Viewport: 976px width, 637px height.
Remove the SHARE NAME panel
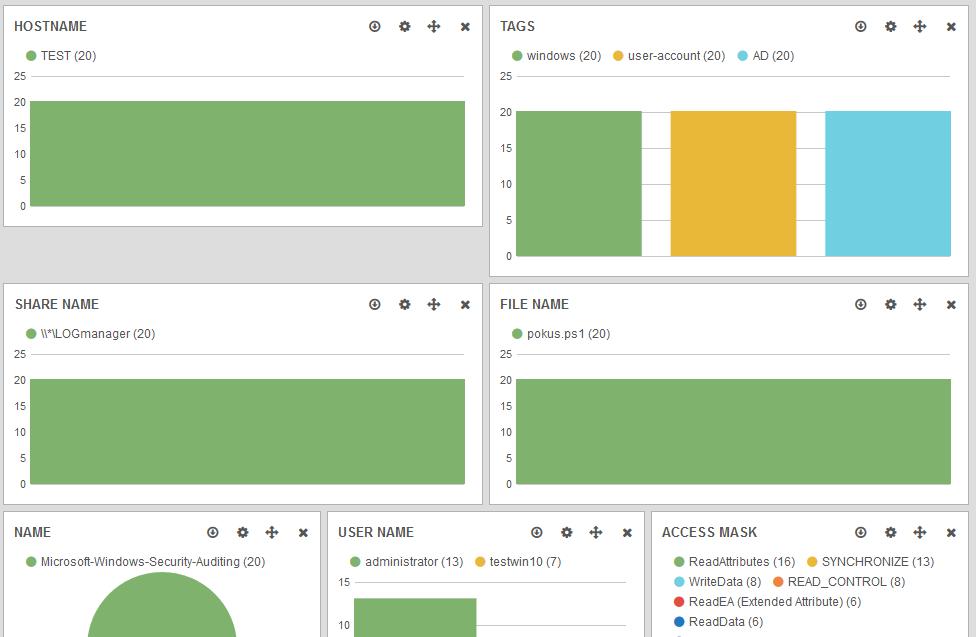465,304
